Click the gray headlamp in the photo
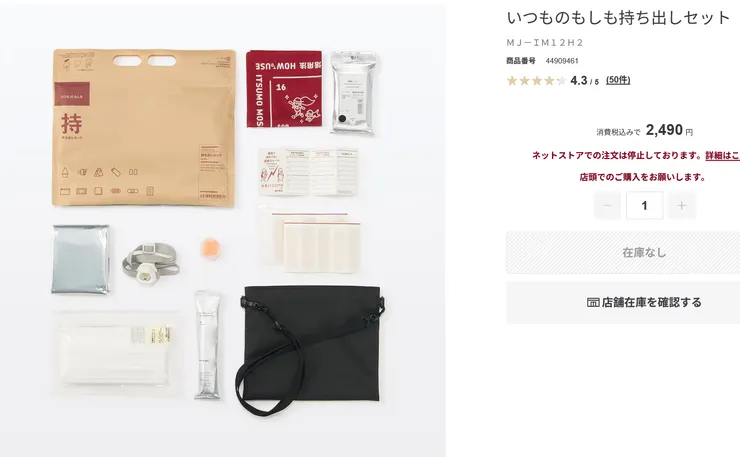The image size is (740, 457). pyautogui.click(x=150, y=263)
